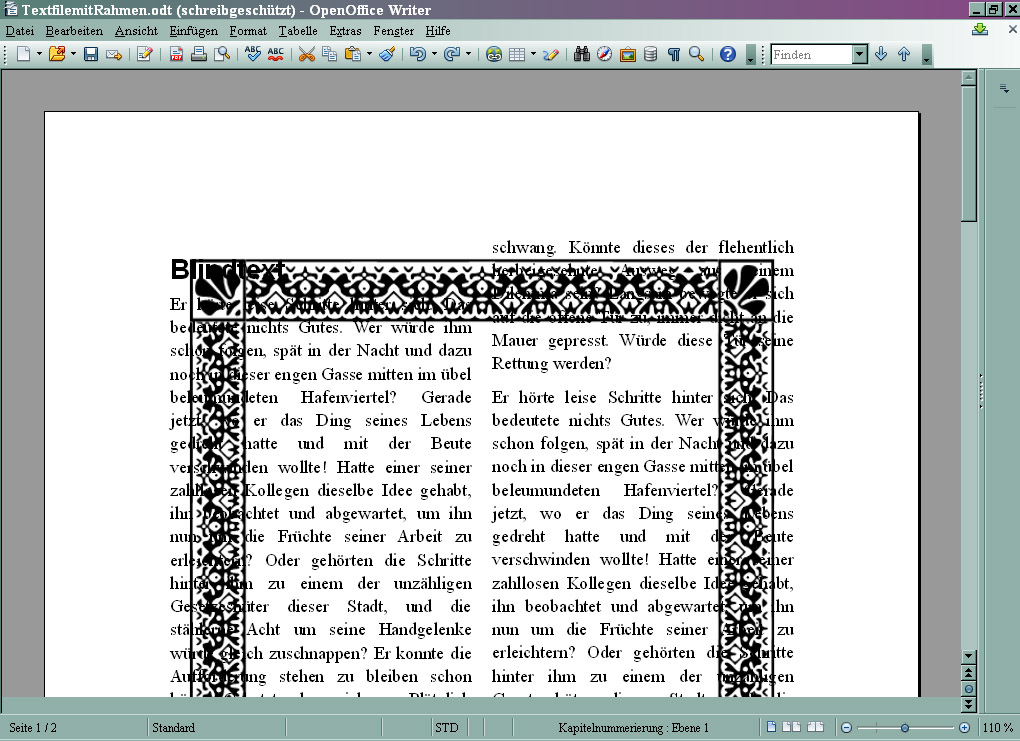This screenshot has width=1020, height=741.
Task: Toggle automatic spell check (ABC wavy underline)
Action: click(275, 55)
